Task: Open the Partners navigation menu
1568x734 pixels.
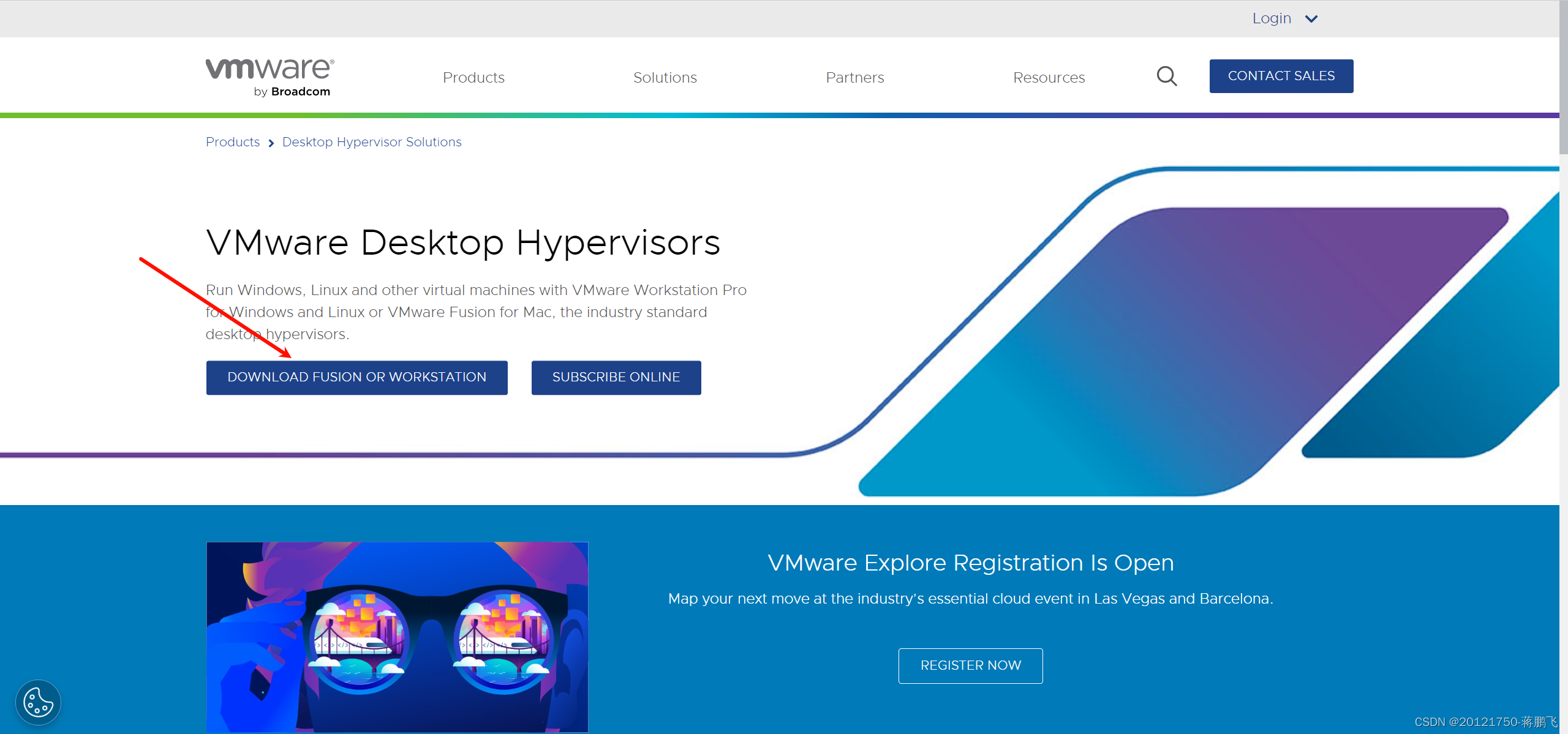Action: pos(855,78)
